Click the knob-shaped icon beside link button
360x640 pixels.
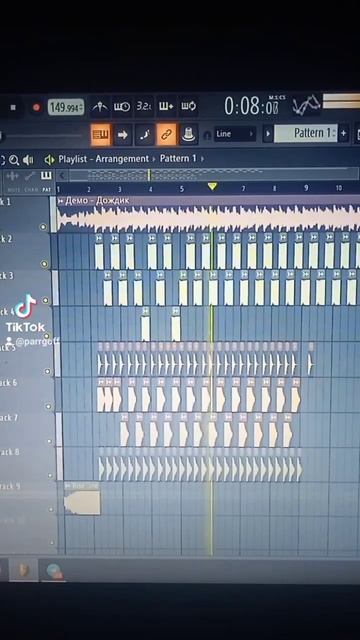pos(188,134)
